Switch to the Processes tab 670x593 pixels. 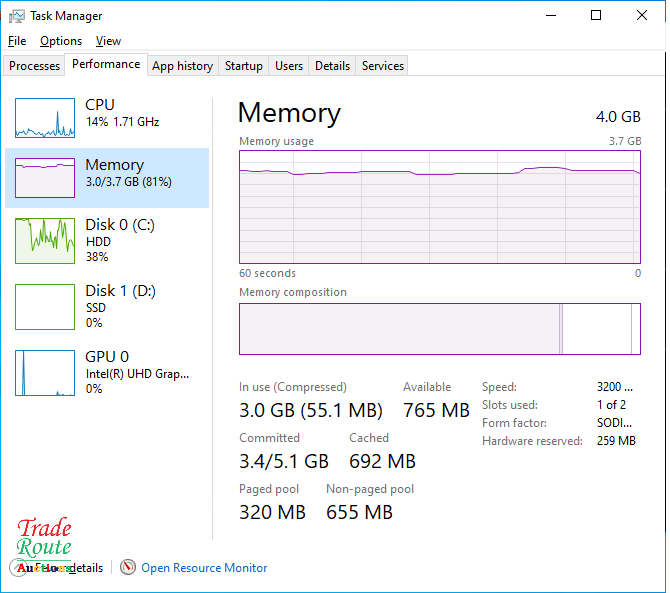pos(35,66)
